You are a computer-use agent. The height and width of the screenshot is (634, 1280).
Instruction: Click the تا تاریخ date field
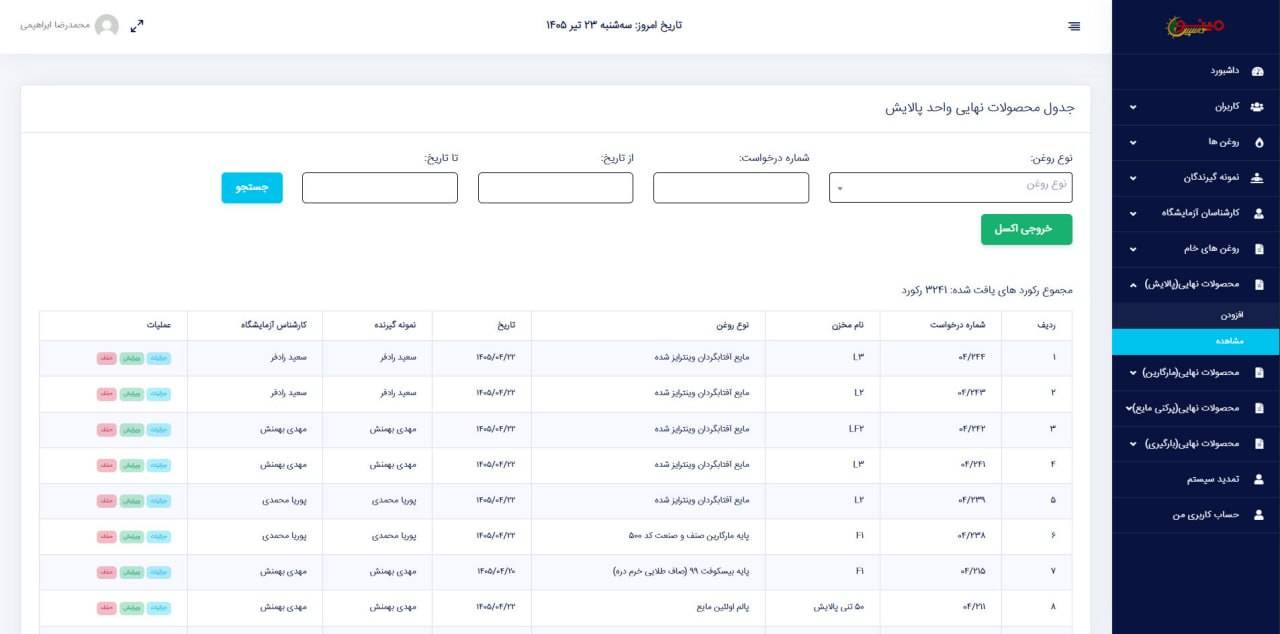pyautogui.click(x=380, y=187)
